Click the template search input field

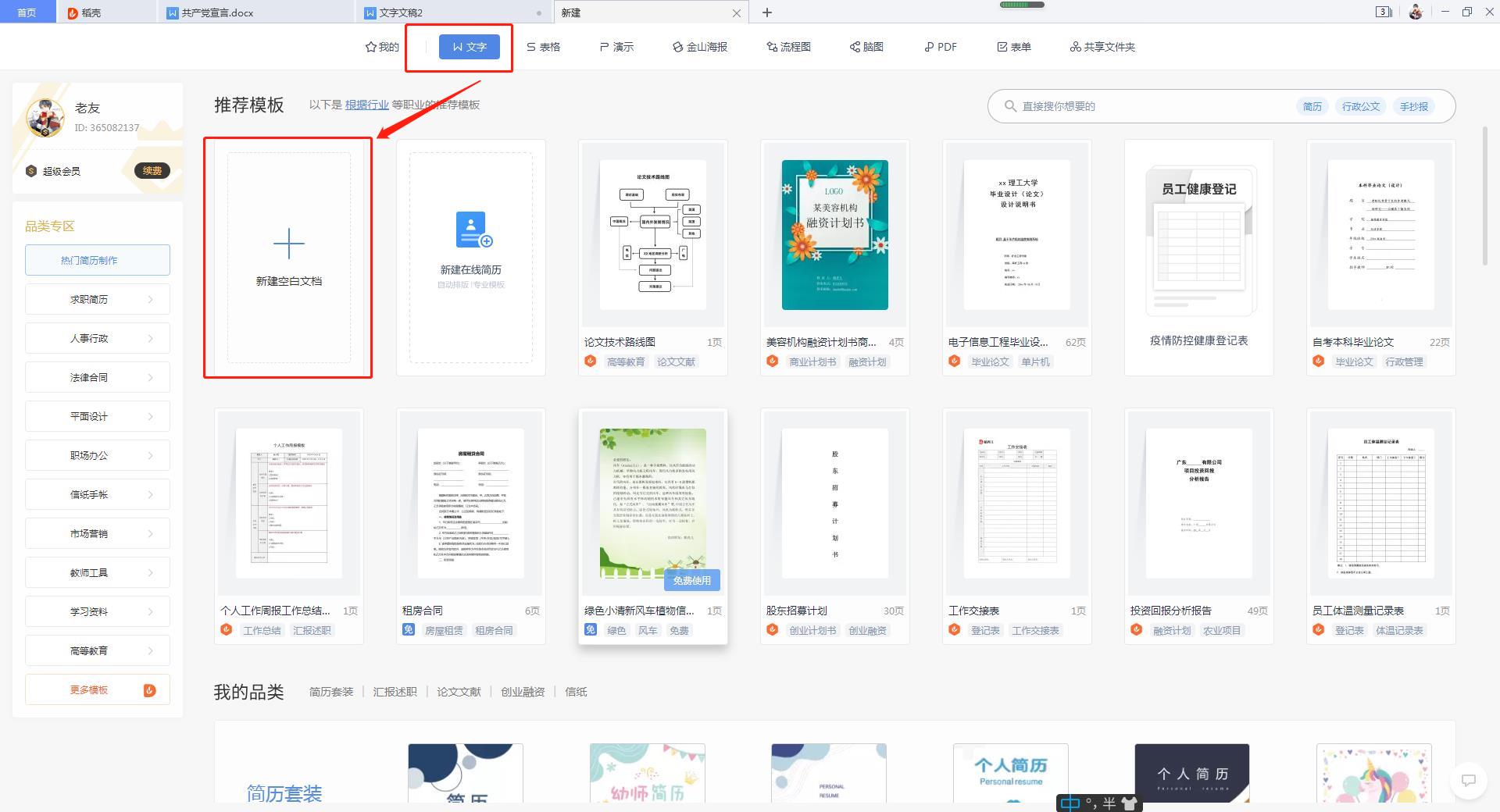(1133, 105)
